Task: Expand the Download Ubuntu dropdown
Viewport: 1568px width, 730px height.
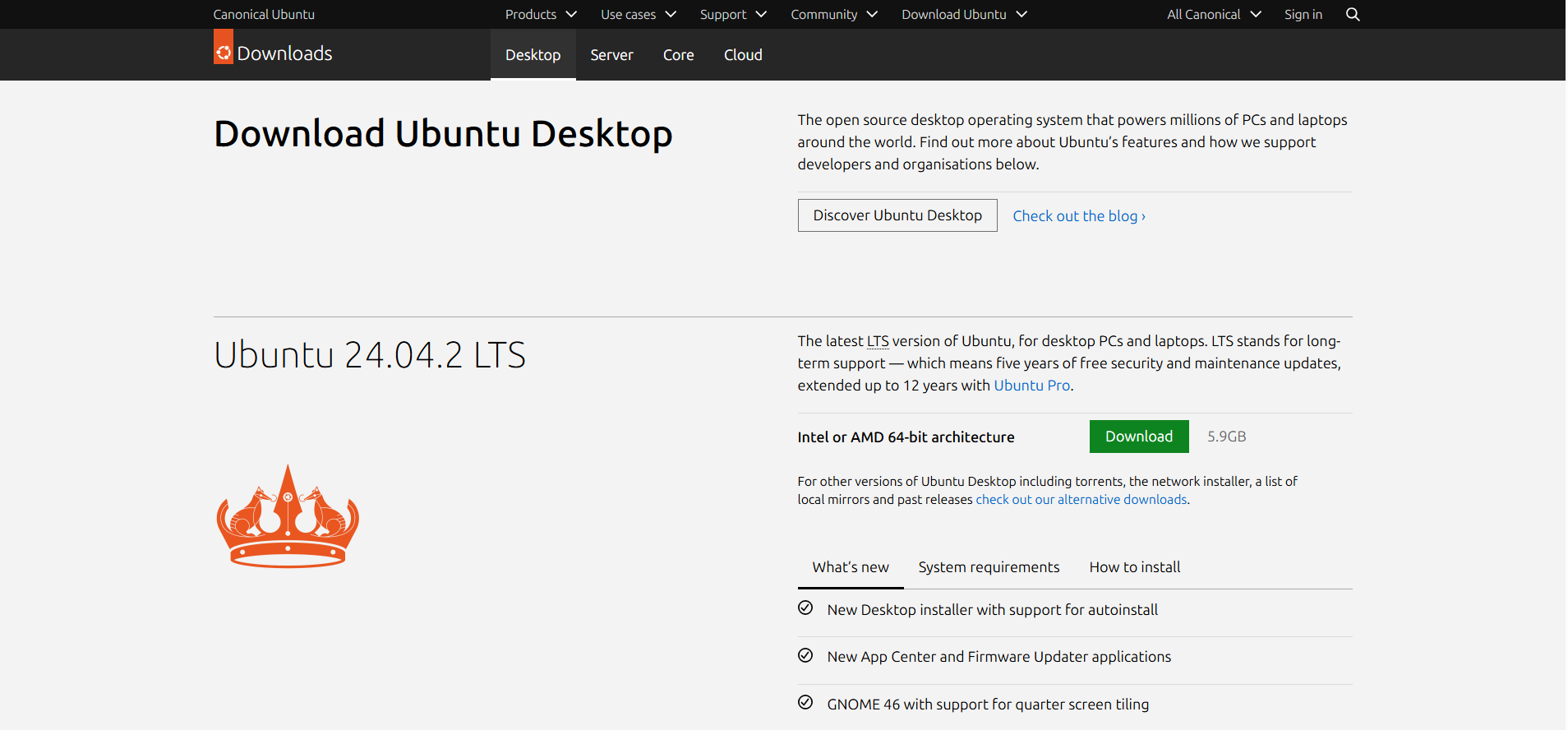Action: [x=964, y=14]
